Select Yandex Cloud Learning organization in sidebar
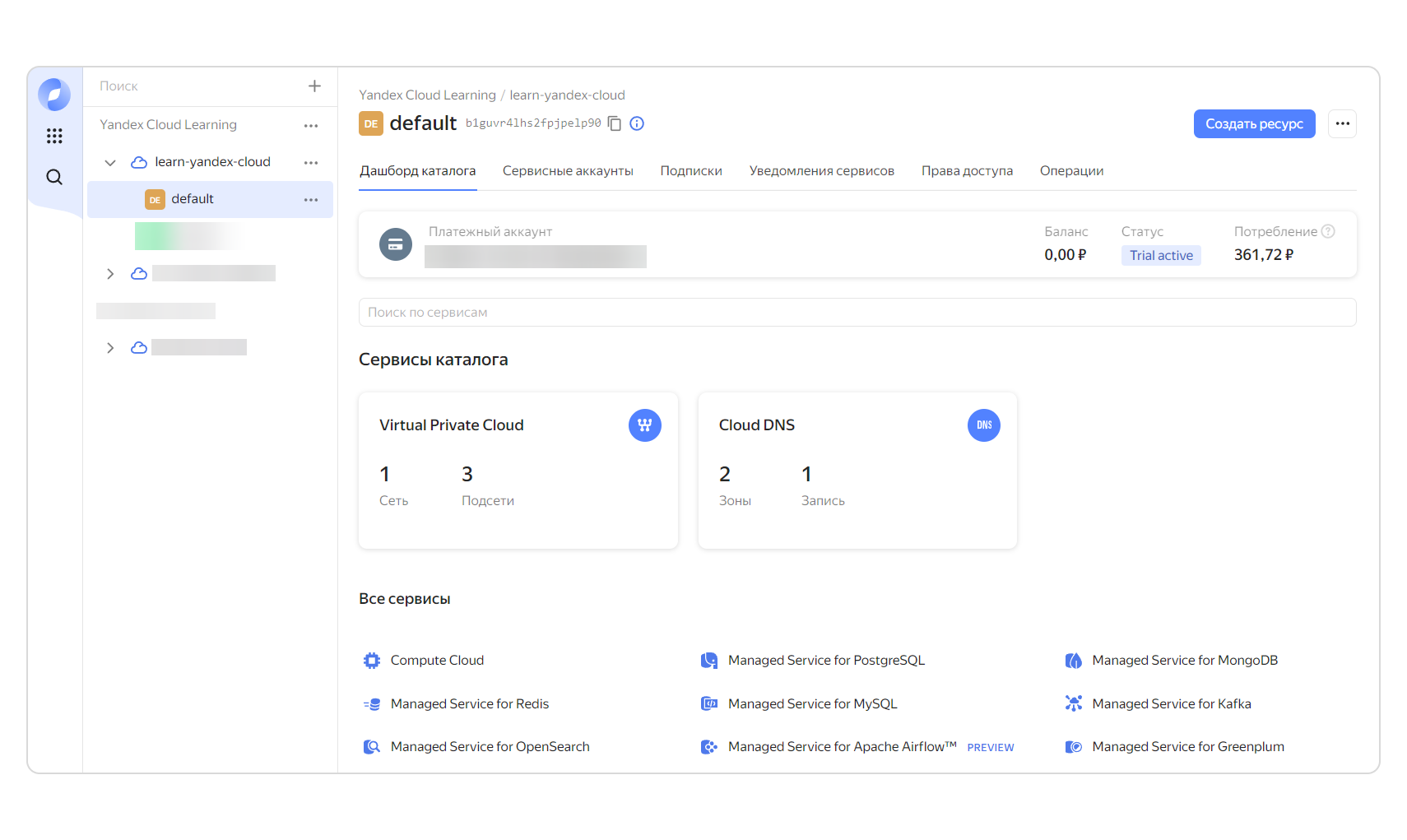Image resolution: width=1407 pixels, height=840 pixels. point(168,125)
